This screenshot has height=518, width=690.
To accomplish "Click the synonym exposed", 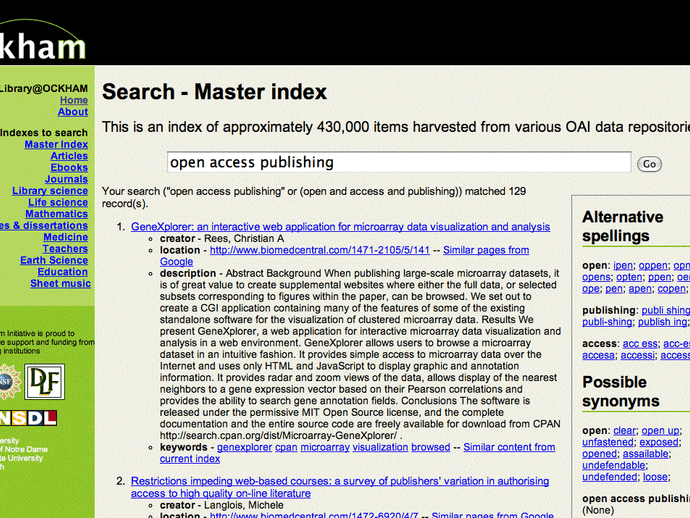I will pyautogui.click(x=659, y=442).
